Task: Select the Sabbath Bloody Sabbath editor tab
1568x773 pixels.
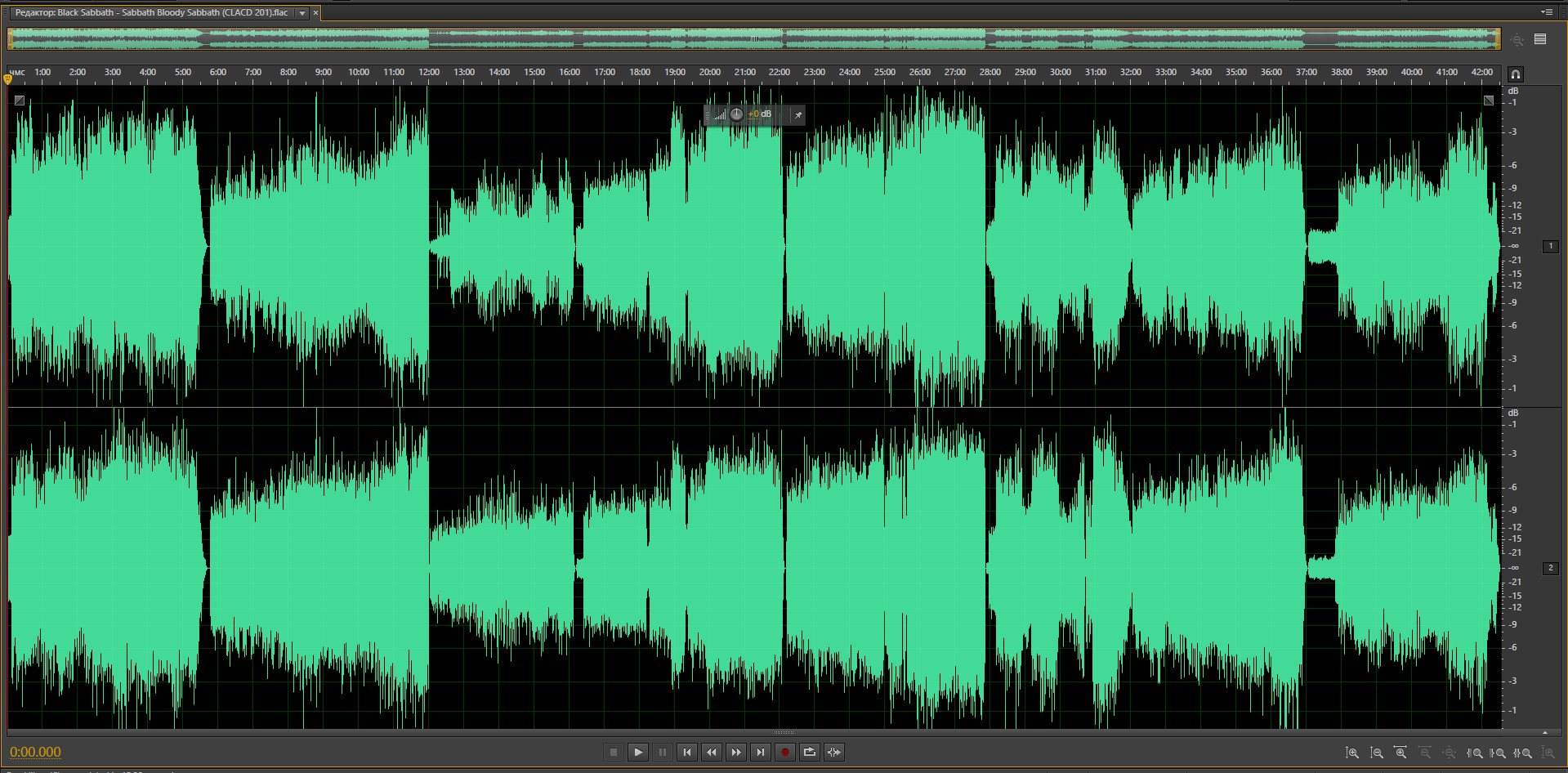Action: 152,13
